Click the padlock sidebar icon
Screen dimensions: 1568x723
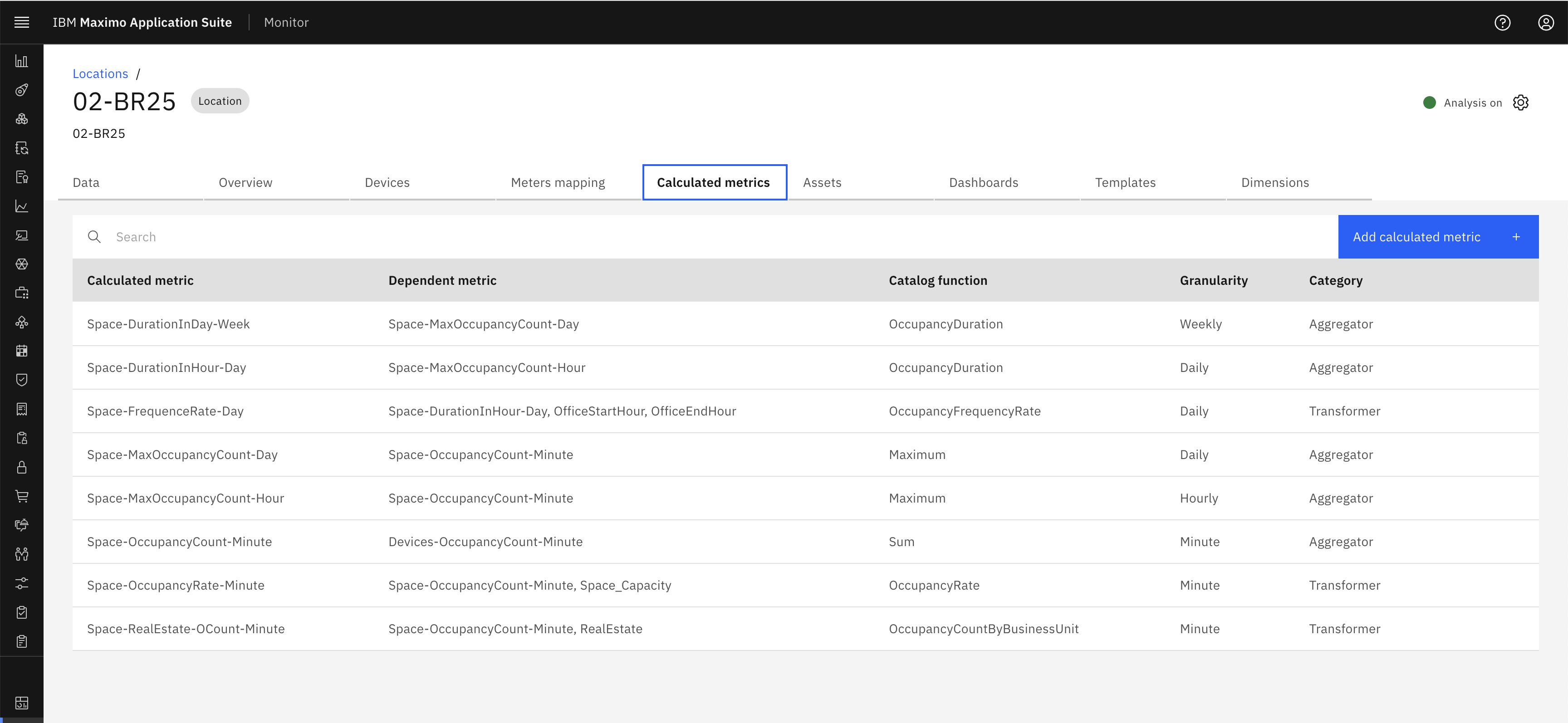click(x=22, y=467)
